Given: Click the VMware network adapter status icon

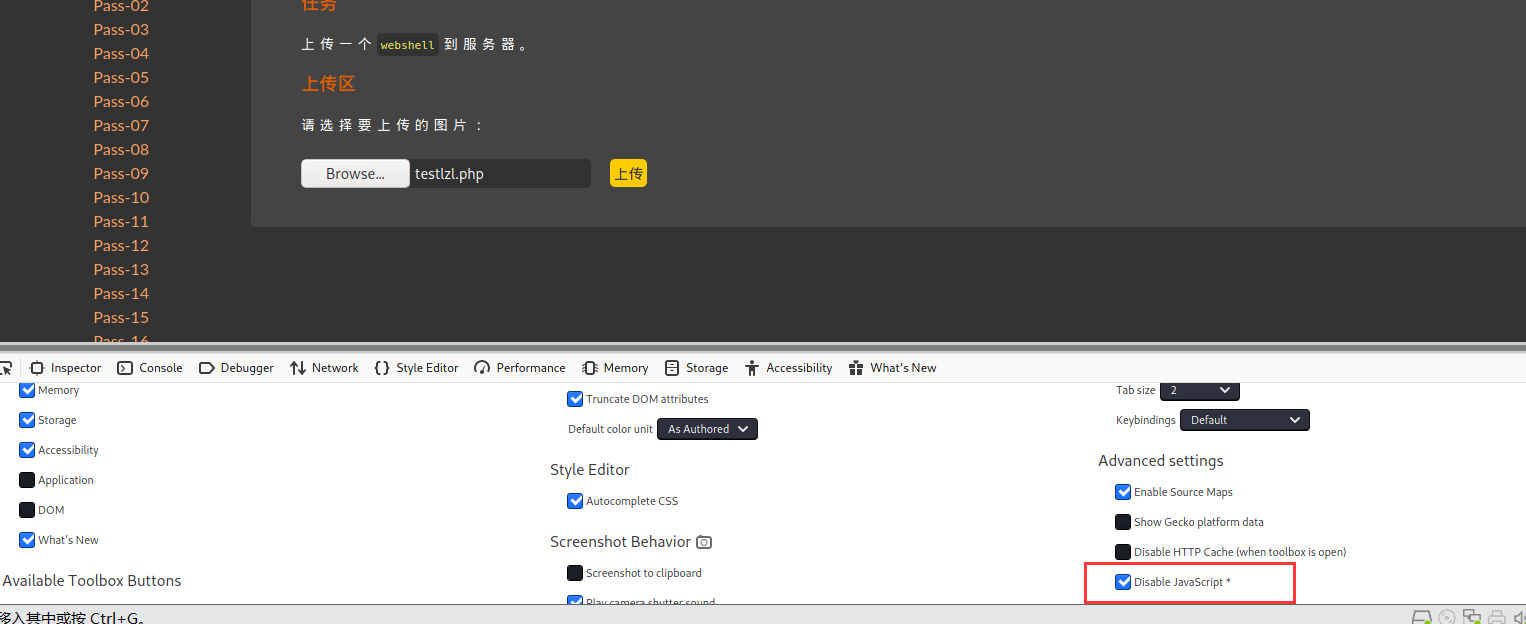Looking at the screenshot, I should point(1471,617).
